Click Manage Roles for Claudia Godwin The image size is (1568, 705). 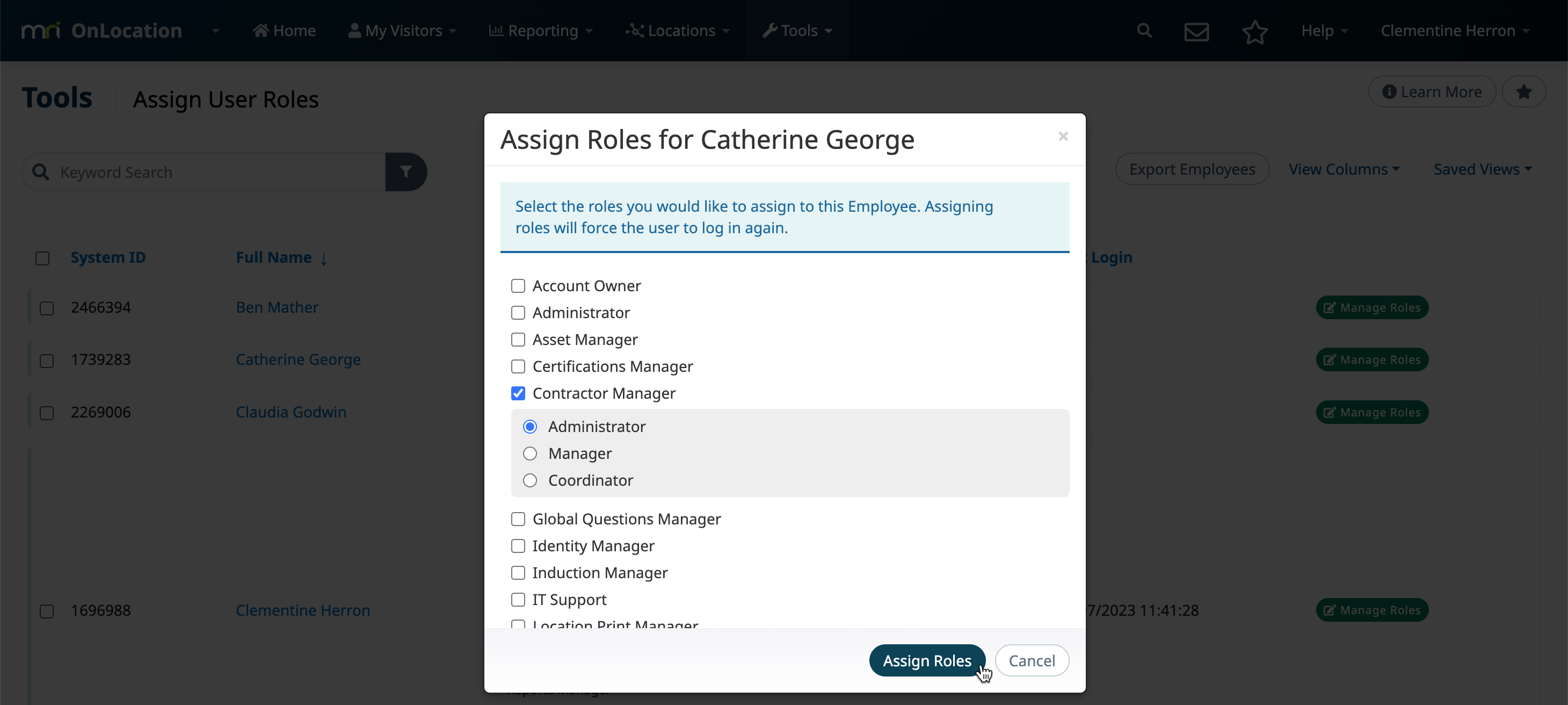point(1372,413)
